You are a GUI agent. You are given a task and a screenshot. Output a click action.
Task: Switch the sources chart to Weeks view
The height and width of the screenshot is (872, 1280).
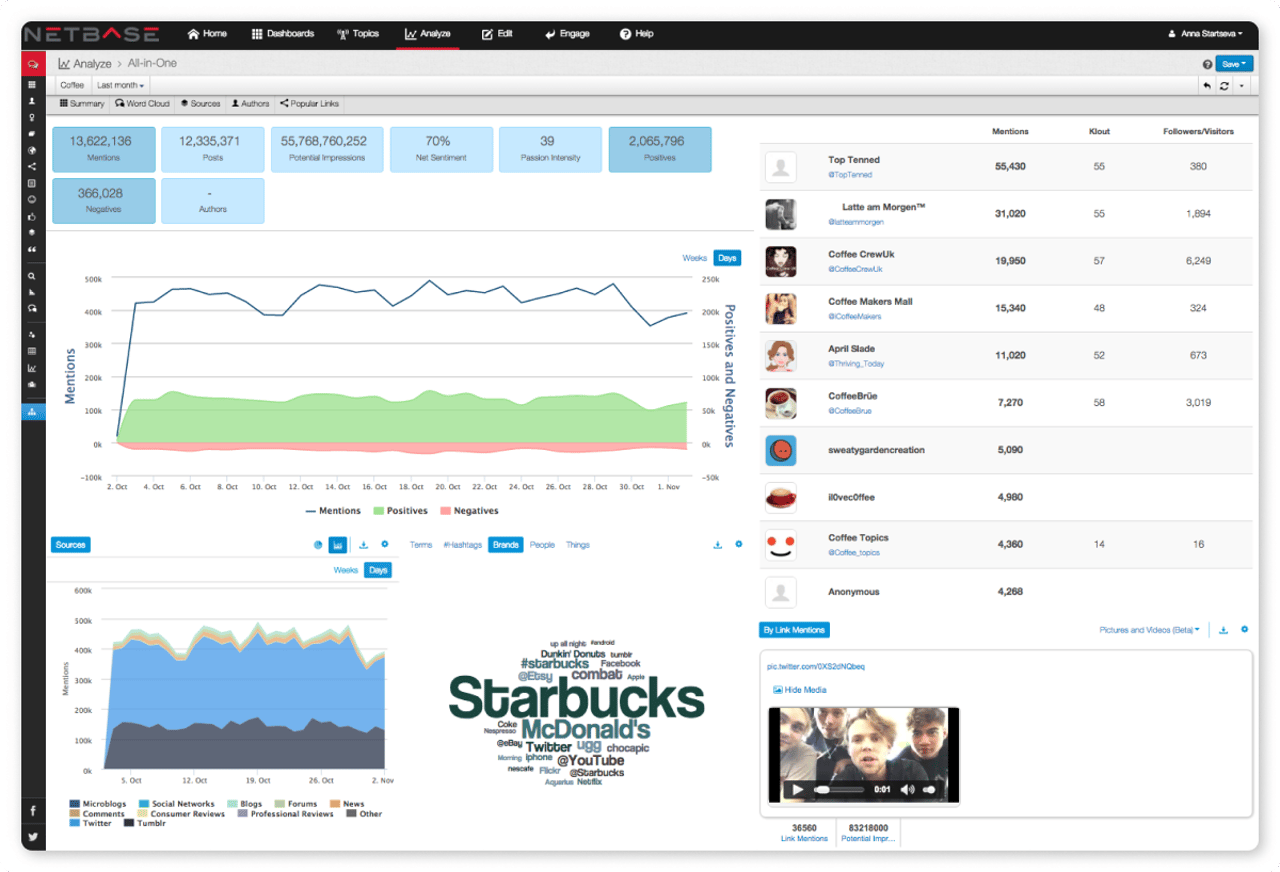pos(346,570)
